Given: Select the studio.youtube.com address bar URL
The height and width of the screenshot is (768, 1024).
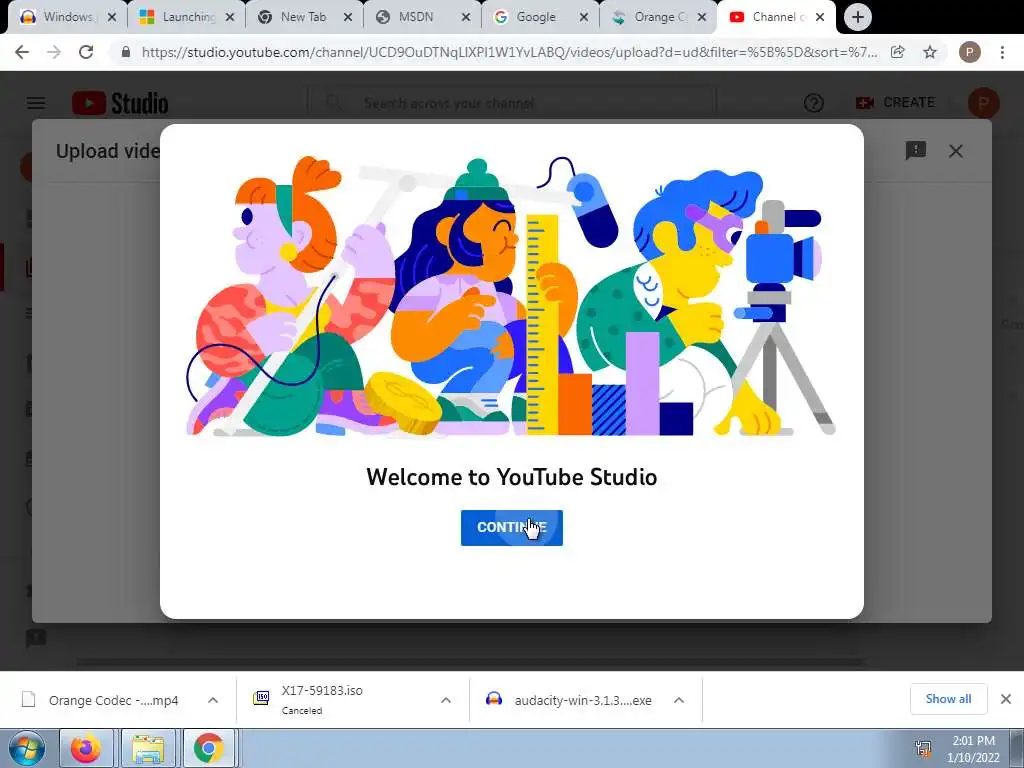Looking at the screenshot, I should [509, 52].
